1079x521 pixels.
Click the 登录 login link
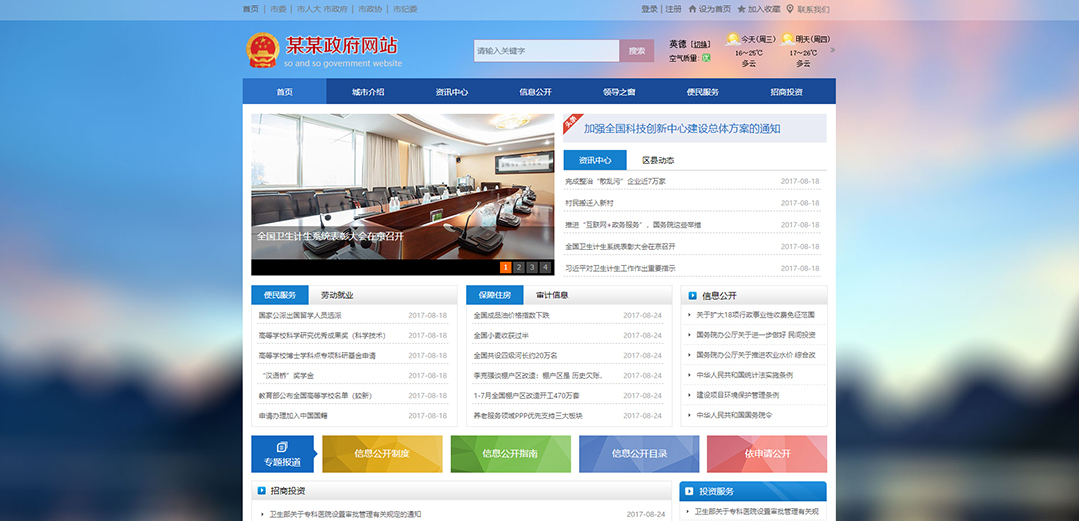pyautogui.click(x=649, y=9)
